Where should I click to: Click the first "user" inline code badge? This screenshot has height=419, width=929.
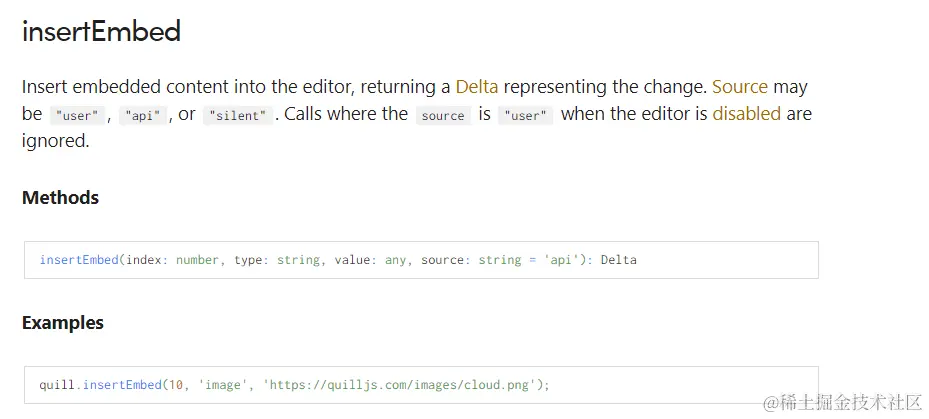(x=76, y=115)
